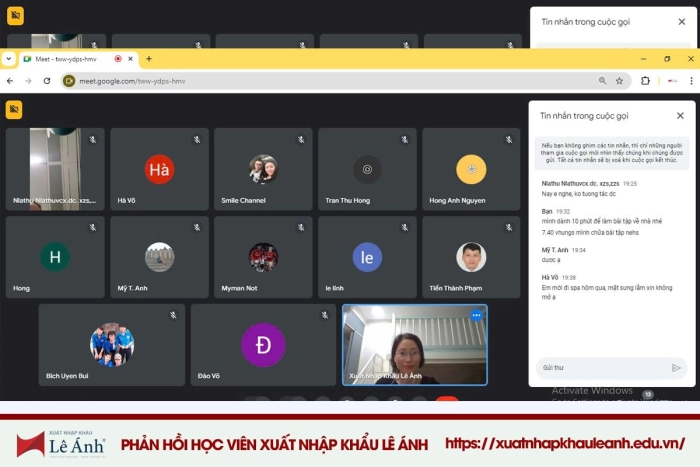Open browser extensions puzzle icon
700x467 pixels.
pos(645,81)
